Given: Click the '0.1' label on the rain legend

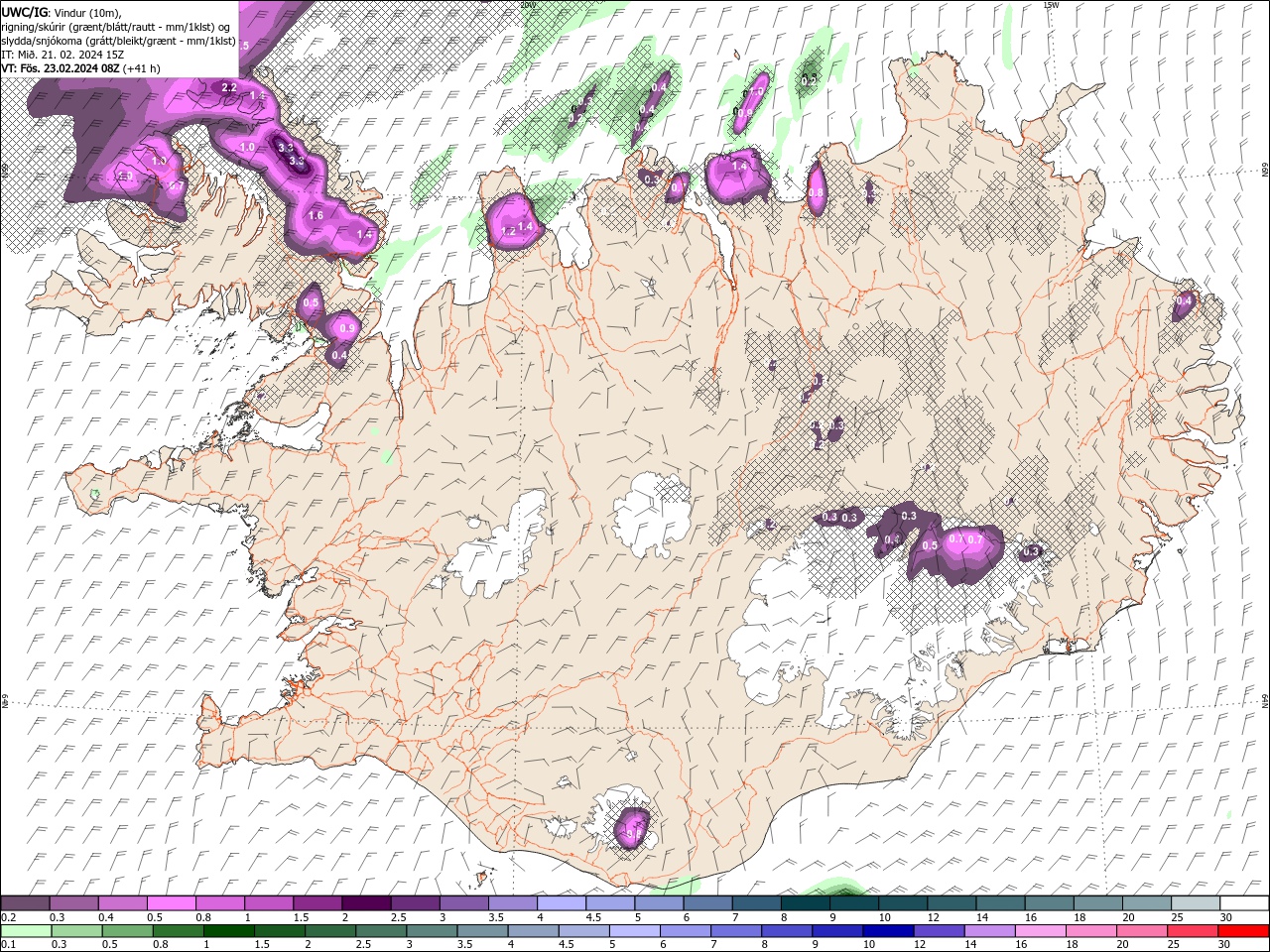Looking at the screenshot, I should pyautogui.click(x=8, y=945).
